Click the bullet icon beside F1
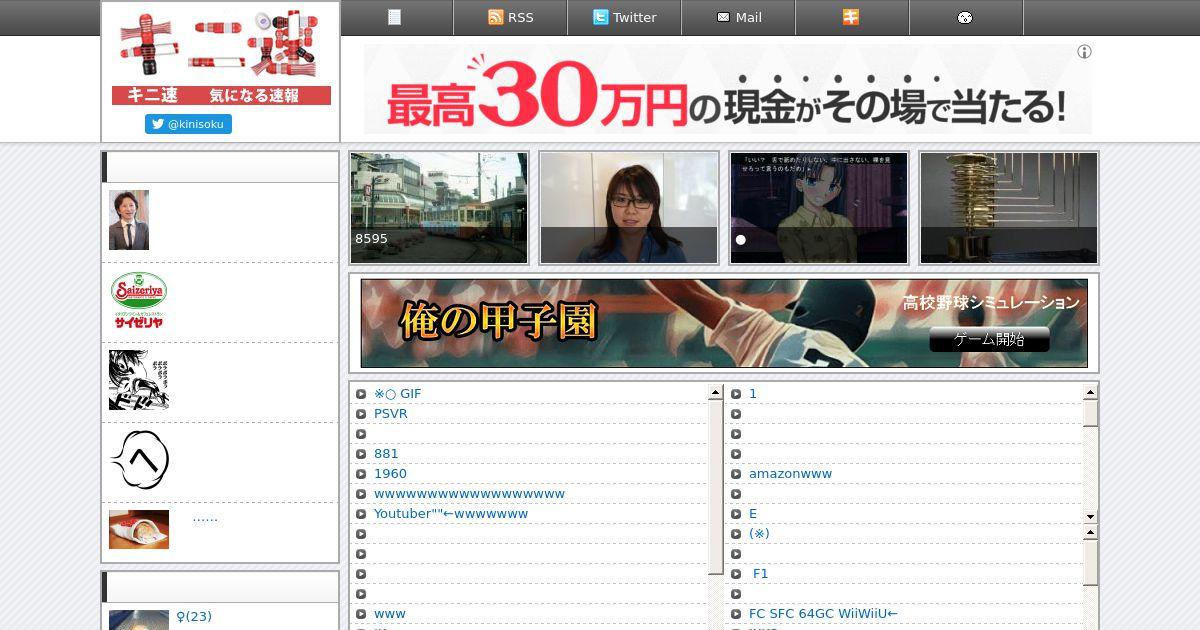This screenshot has width=1200, height=630. click(x=736, y=574)
